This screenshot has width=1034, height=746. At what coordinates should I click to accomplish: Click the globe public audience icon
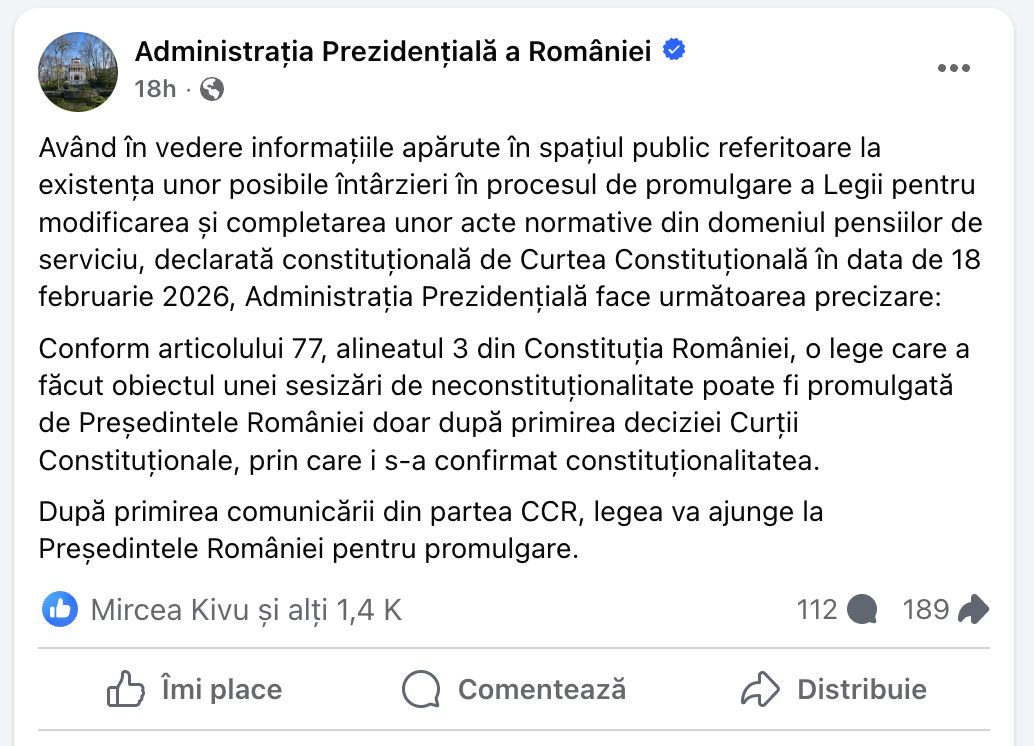212,89
